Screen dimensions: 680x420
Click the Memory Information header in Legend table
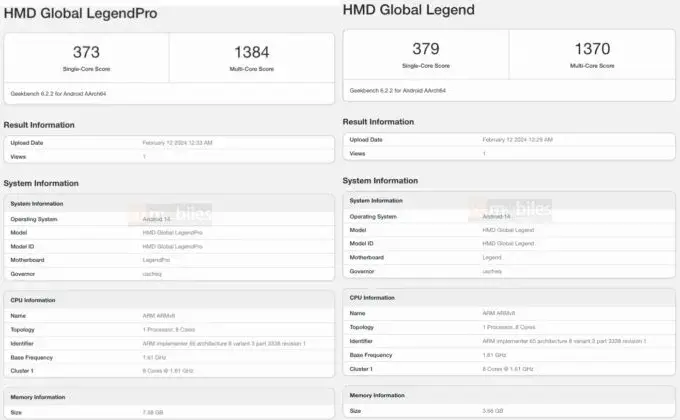click(x=377, y=395)
